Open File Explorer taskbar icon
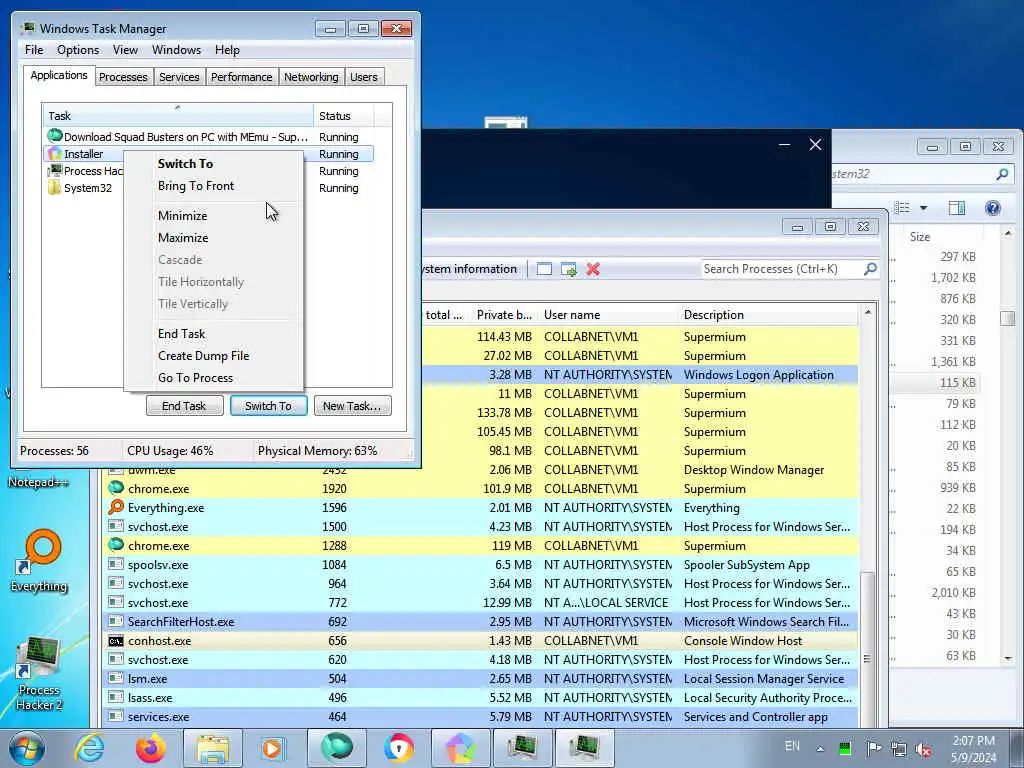The image size is (1024, 768). [x=212, y=748]
